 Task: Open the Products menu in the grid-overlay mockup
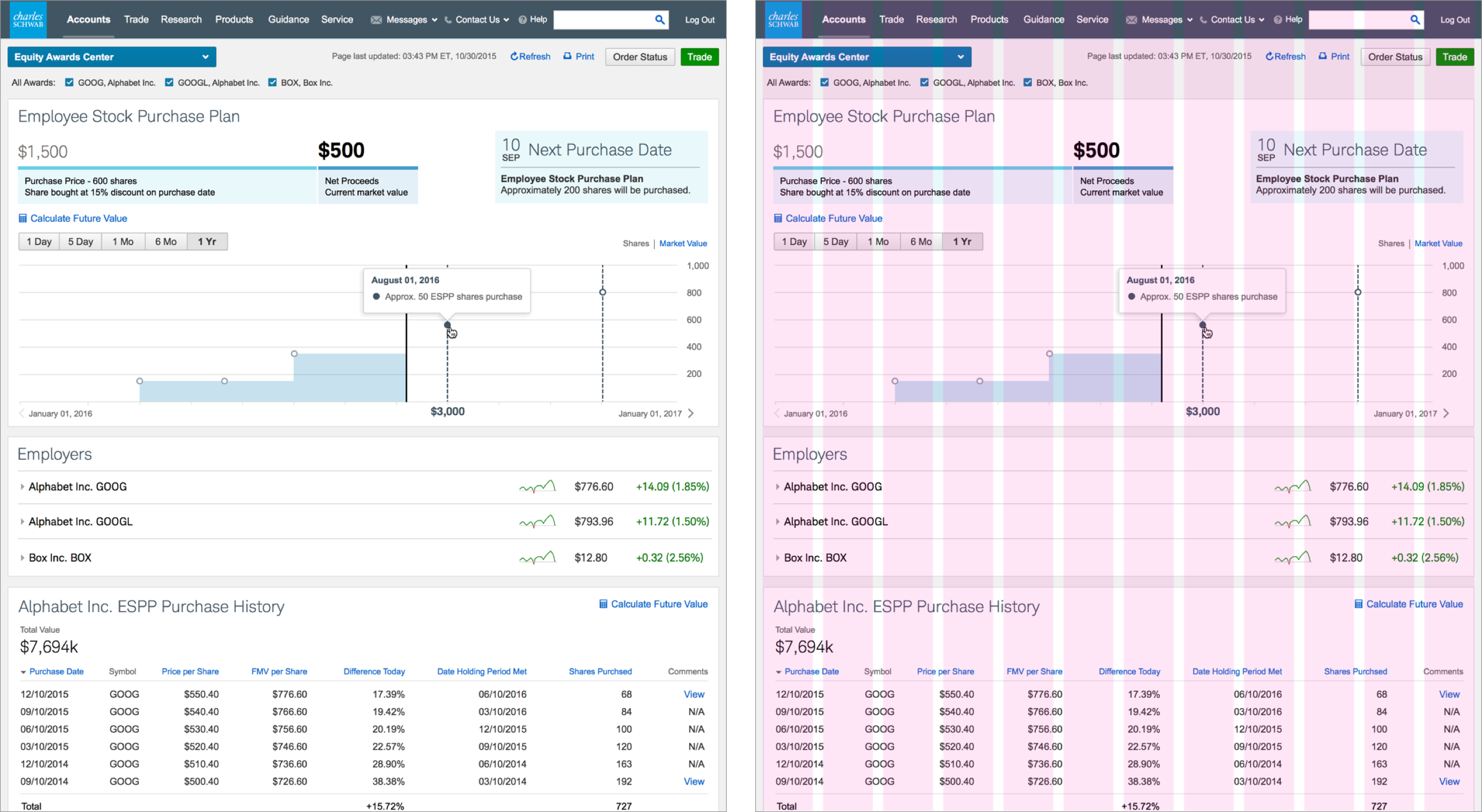click(x=990, y=19)
